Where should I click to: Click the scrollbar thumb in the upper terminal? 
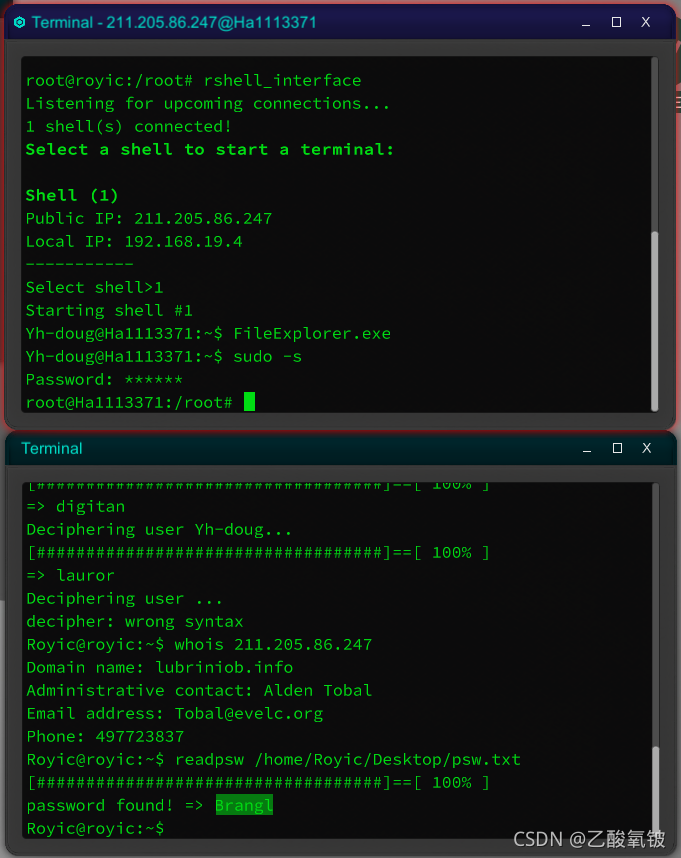pos(654,321)
